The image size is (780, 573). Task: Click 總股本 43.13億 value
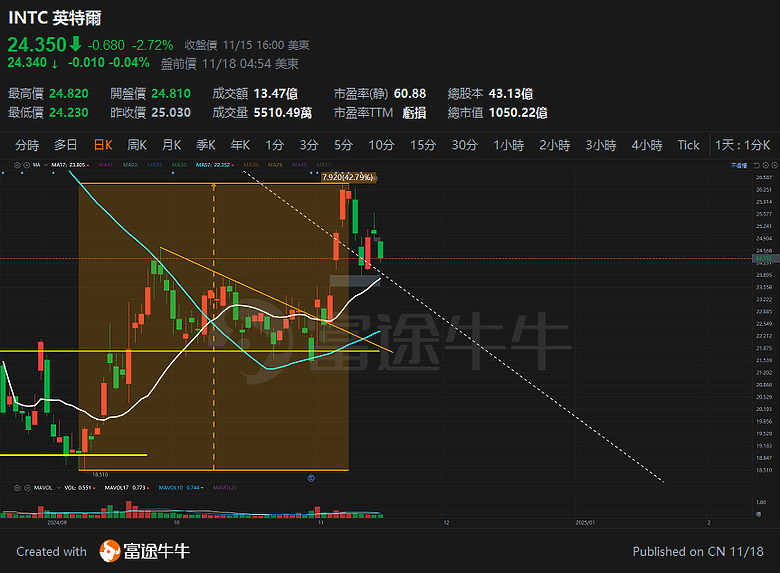pos(511,94)
